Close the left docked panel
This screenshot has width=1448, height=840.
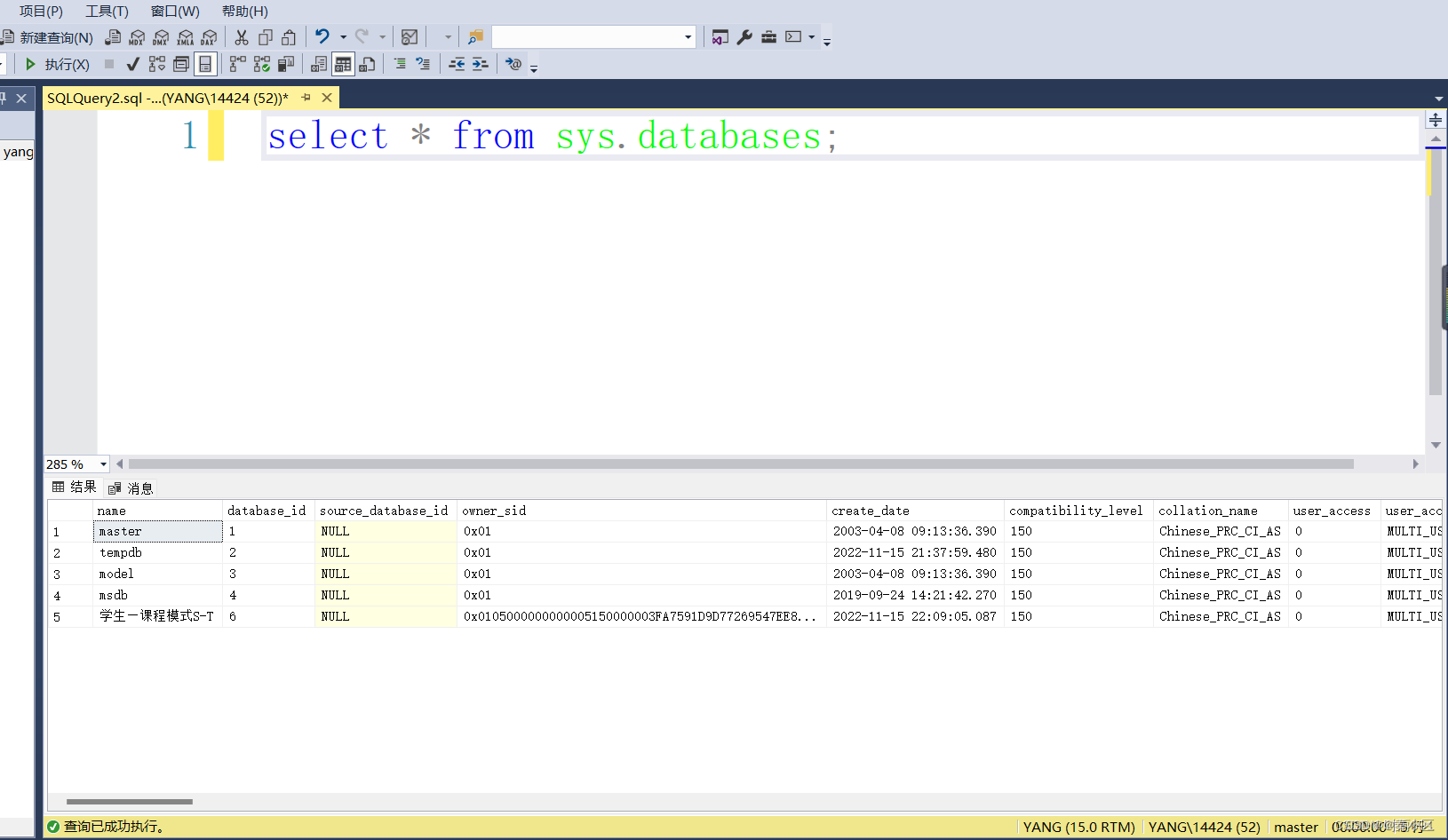click(x=21, y=98)
